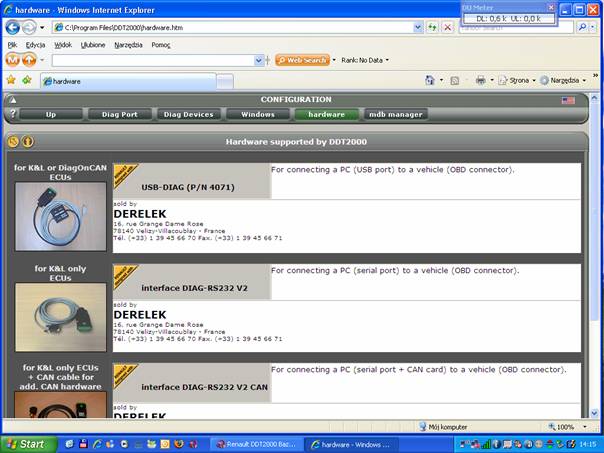Open the Edycja menu
The width and height of the screenshot is (604, 453).
point(35,45)
